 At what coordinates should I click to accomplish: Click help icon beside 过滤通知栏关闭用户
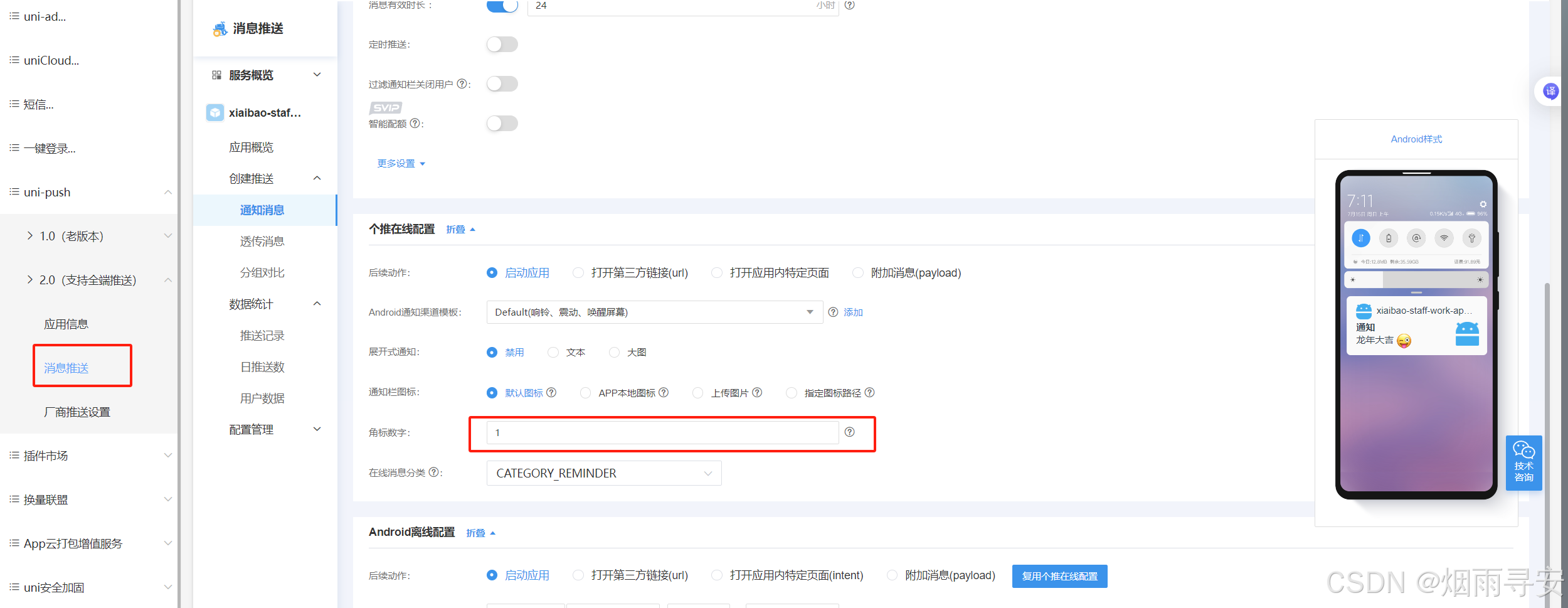pyautogui.click(x=462, y=83)
